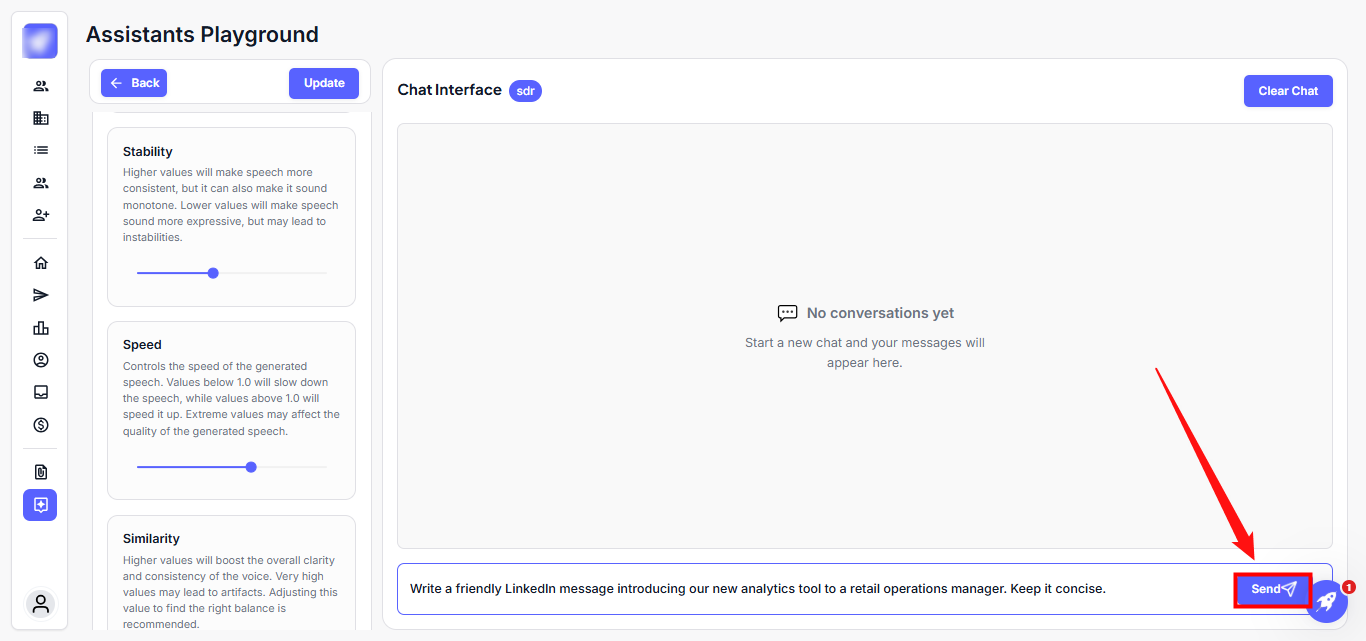Open the user profile avatar at sidebar bottom
This screenshot has height=641, width=1366.
(x=41, y=604)
